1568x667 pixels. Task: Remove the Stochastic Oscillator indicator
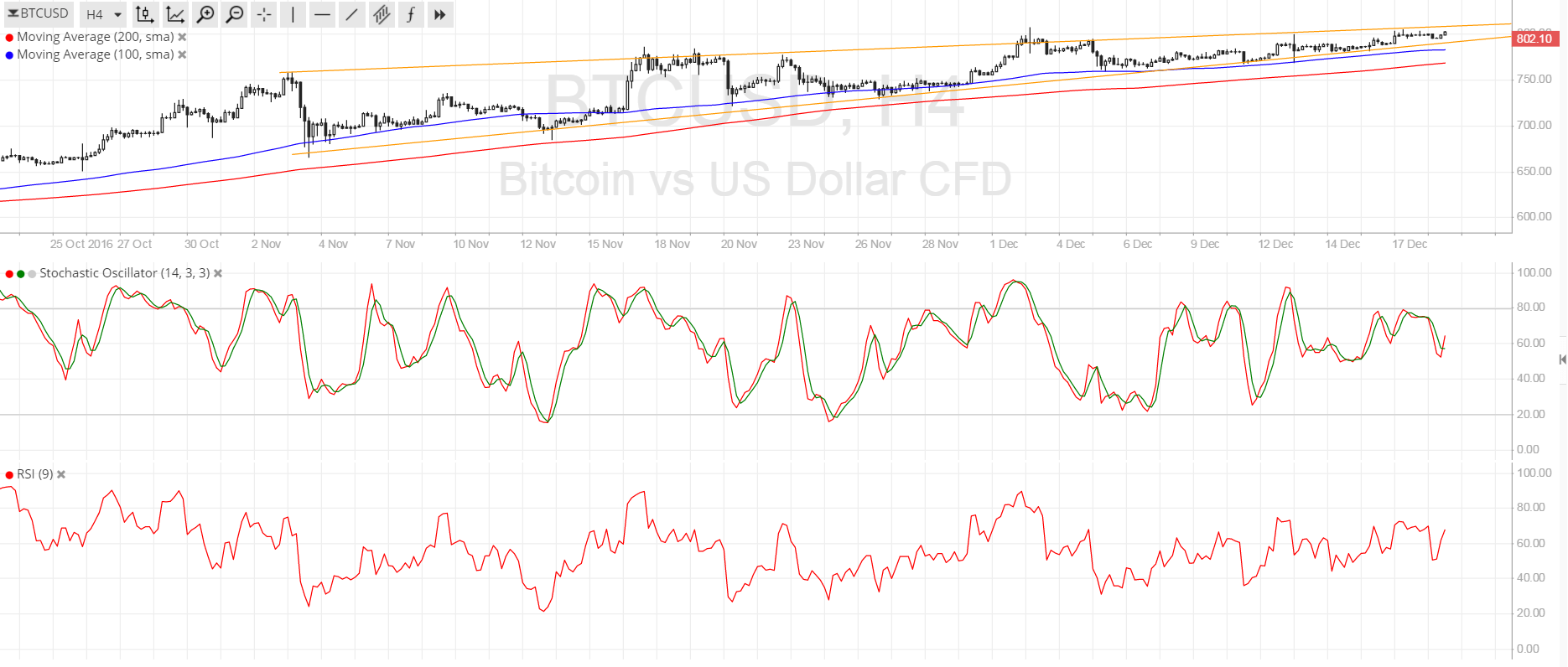[x=218, y=273]
